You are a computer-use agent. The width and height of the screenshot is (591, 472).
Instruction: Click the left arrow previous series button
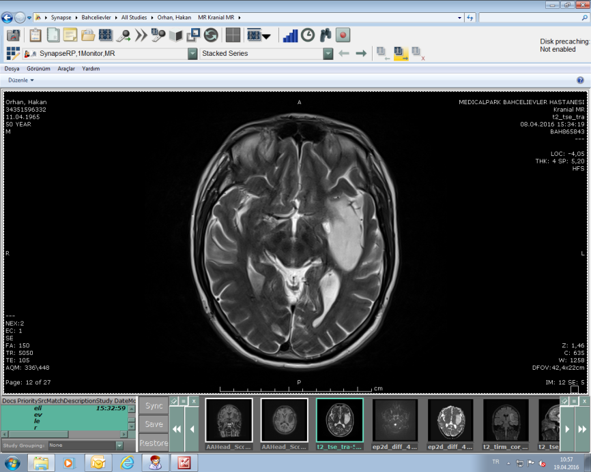click(344, 54)
